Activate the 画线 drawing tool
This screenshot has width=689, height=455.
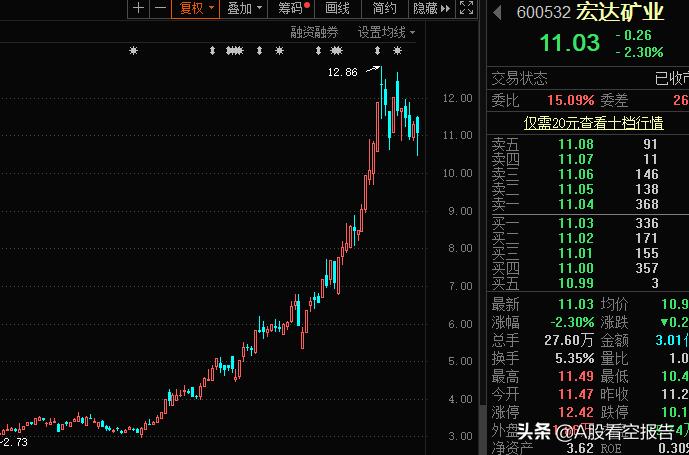click(x=337, y=8)
